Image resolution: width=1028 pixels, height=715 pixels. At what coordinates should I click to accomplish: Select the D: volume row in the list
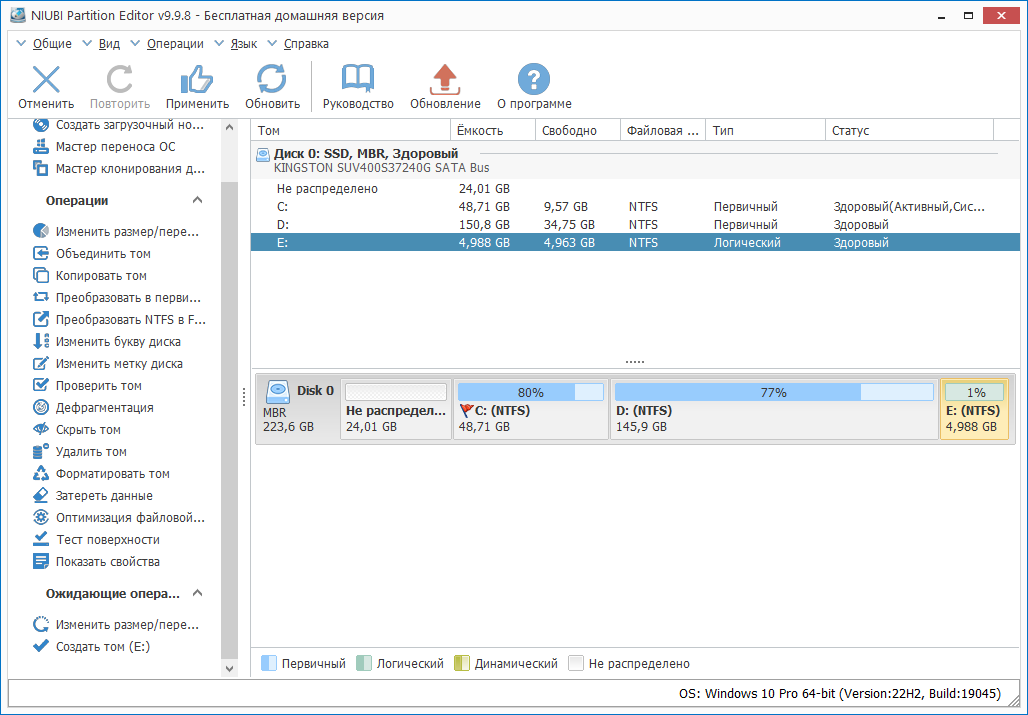tap(635, 225)
